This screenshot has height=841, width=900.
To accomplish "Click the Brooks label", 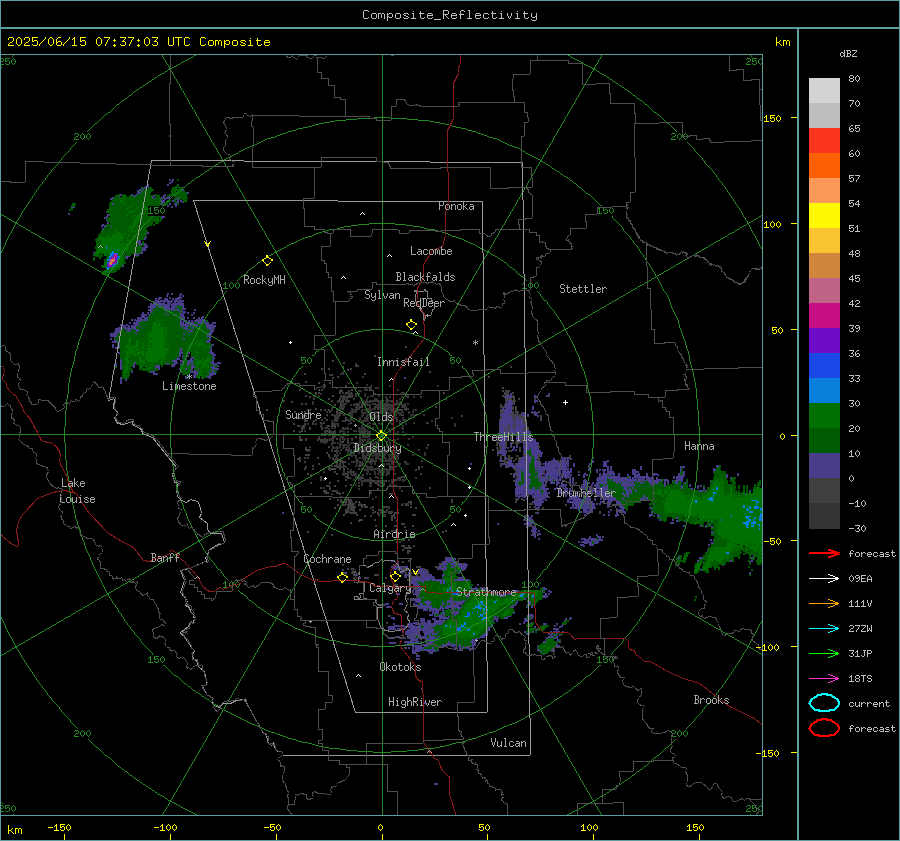I will (x=711, y=700).
